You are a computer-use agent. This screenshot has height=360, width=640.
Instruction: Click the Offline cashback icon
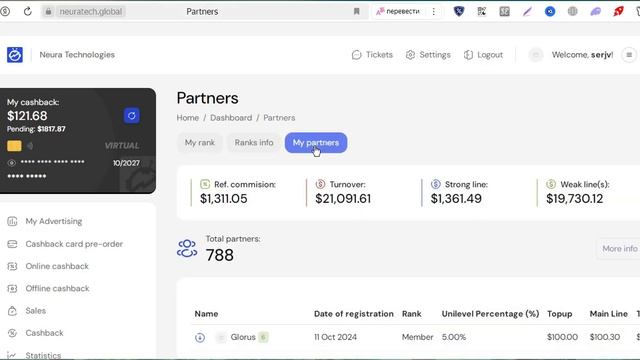pyautogui.click(x=12, y=289)
